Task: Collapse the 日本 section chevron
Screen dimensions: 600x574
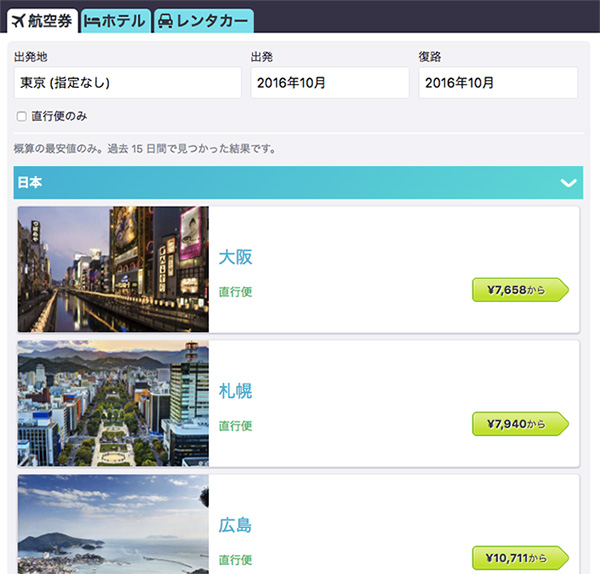Action: (x=568, y=183)
